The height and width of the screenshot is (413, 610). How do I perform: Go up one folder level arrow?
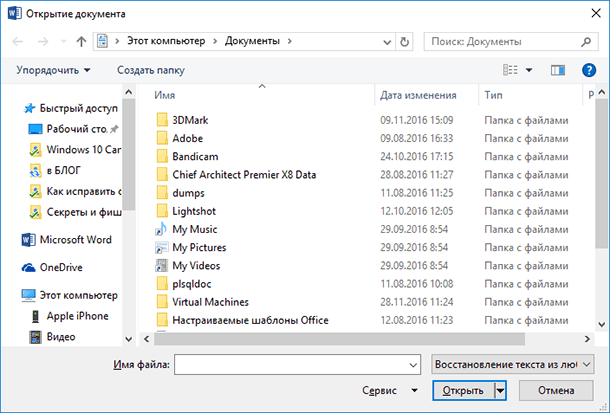point(81,42)
